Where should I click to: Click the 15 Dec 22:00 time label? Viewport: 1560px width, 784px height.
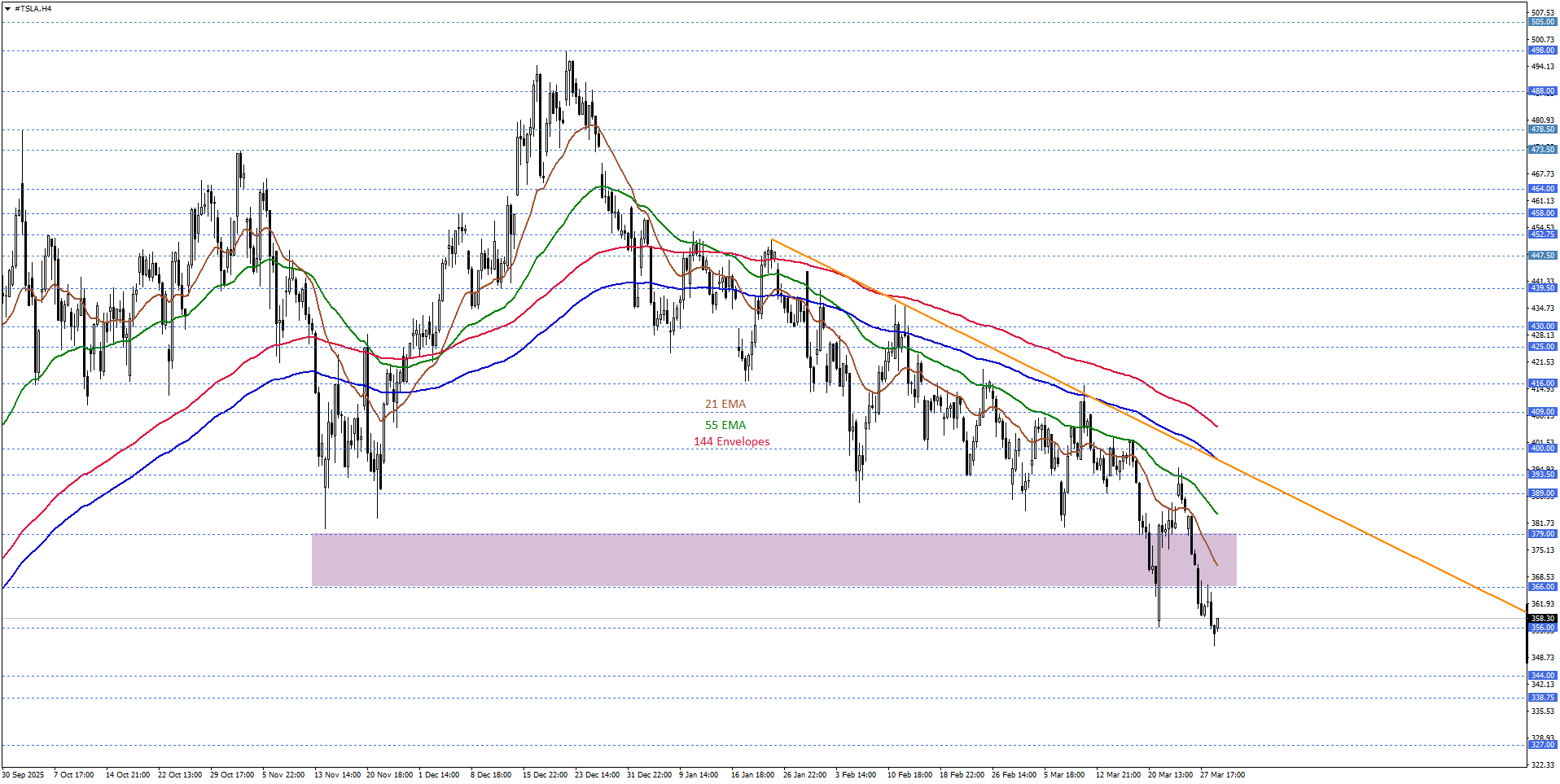(x=545, y=775)
